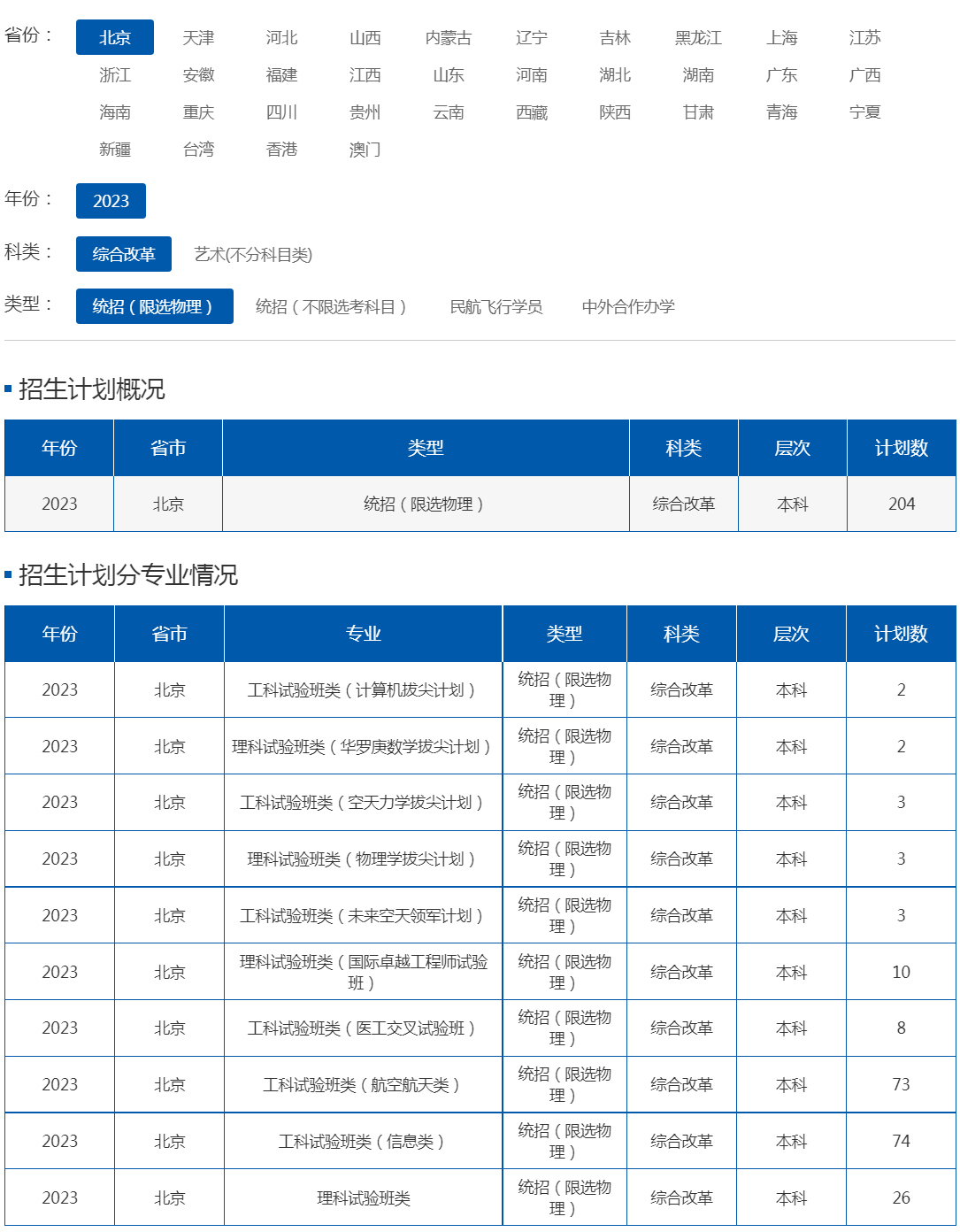Click the 工科试验班类（计算机拔尖计划）major cell
Viewport: 960px width, 1232px height.
pyautogui.click(x=363, y=689)
